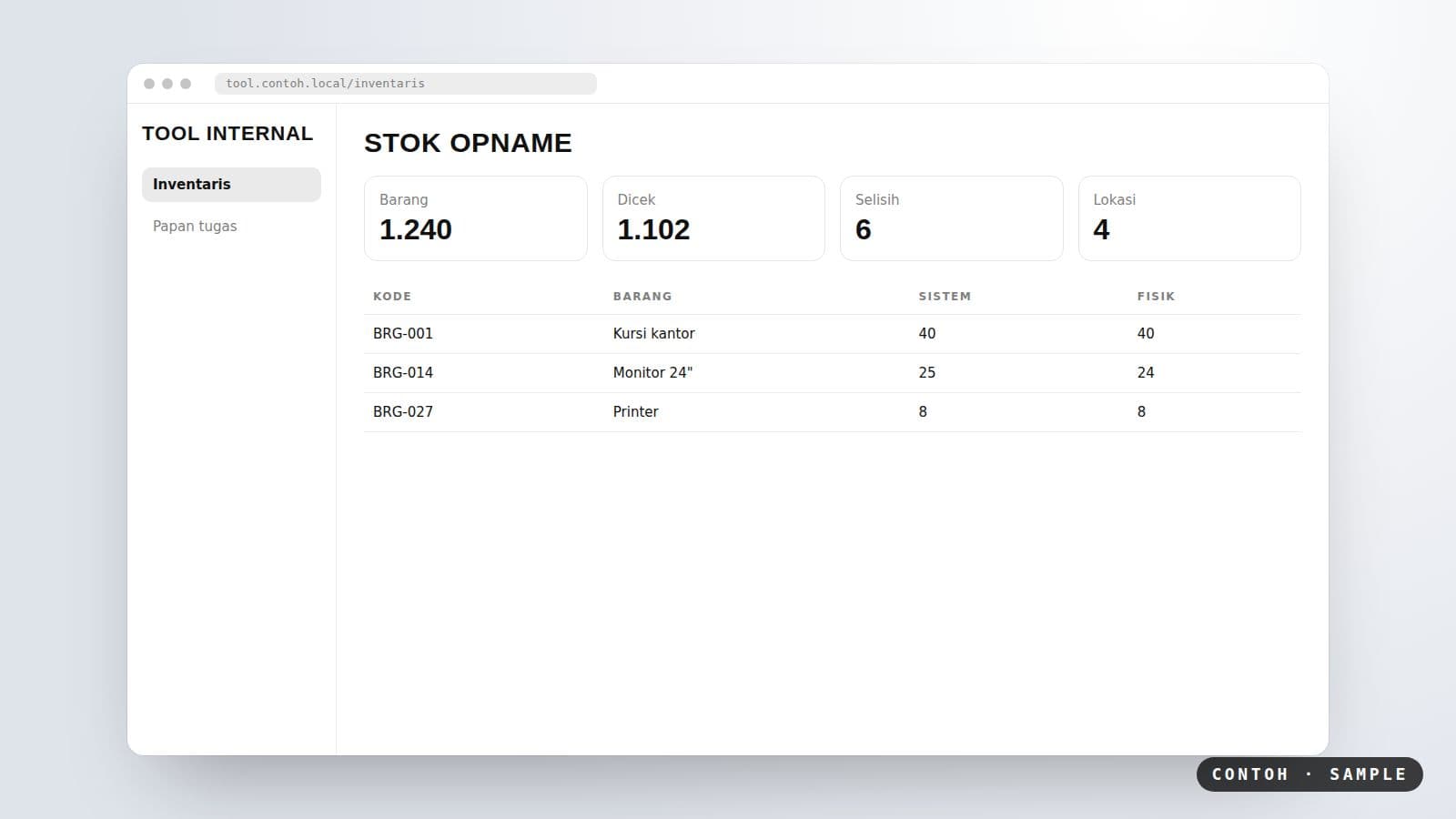Click the Kursi kantor item name
Viewport: 1456px width, 819px height.
pyautogui.click(x=654, y=334)
